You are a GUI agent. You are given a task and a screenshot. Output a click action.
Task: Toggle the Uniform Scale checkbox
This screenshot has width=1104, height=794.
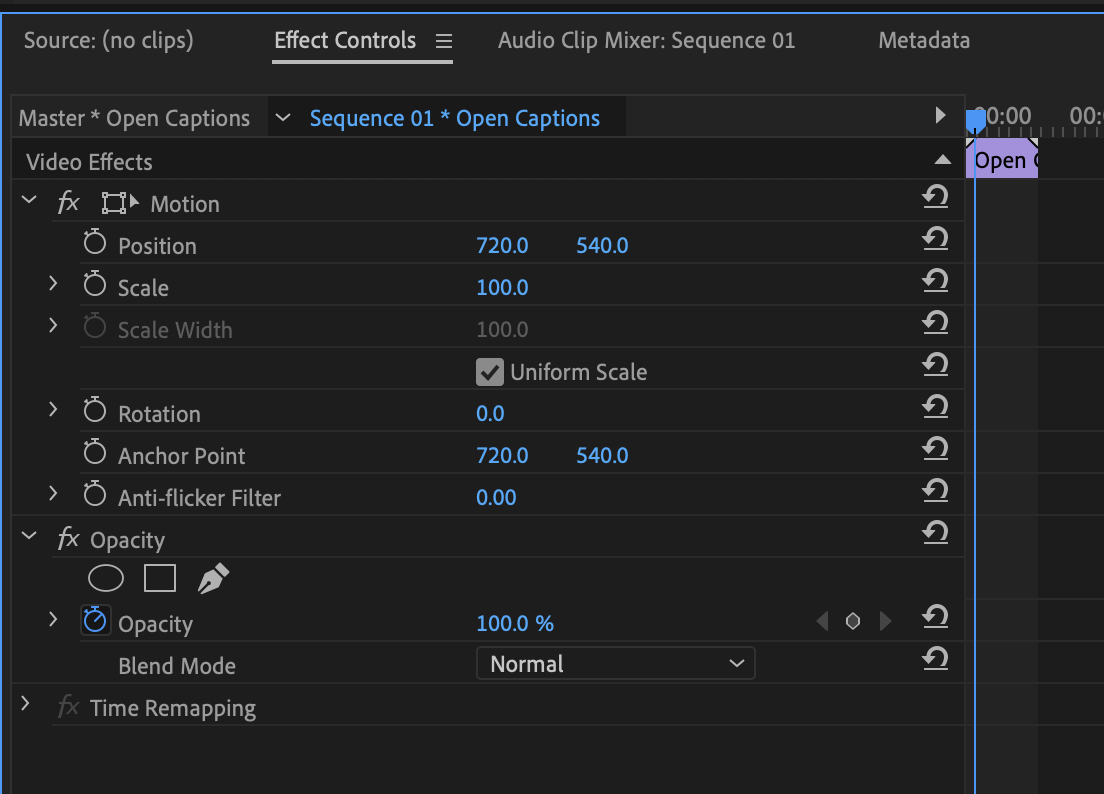click(489, 373)
